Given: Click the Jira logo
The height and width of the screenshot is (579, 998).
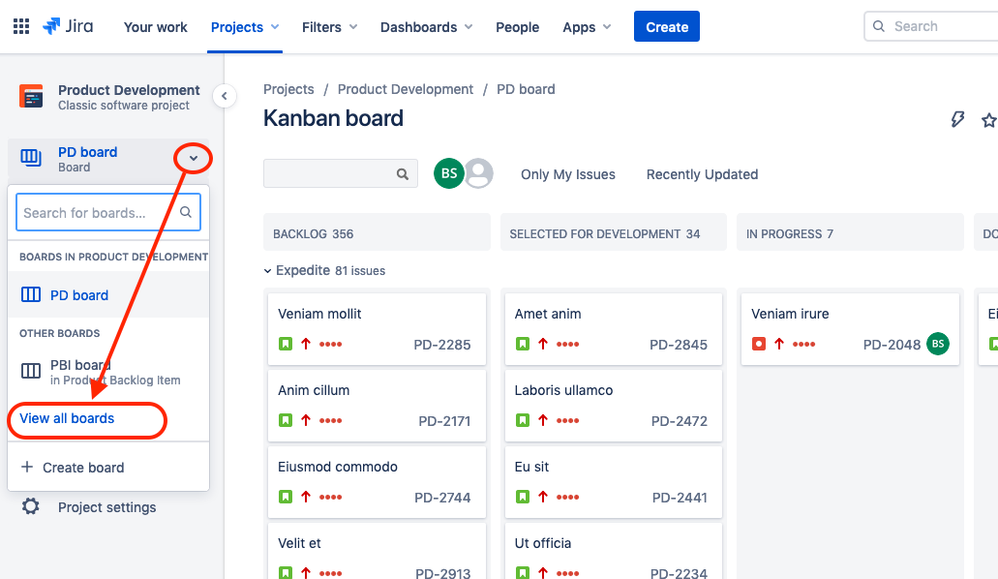Looking at the screenshot, I should click(67, 27).
